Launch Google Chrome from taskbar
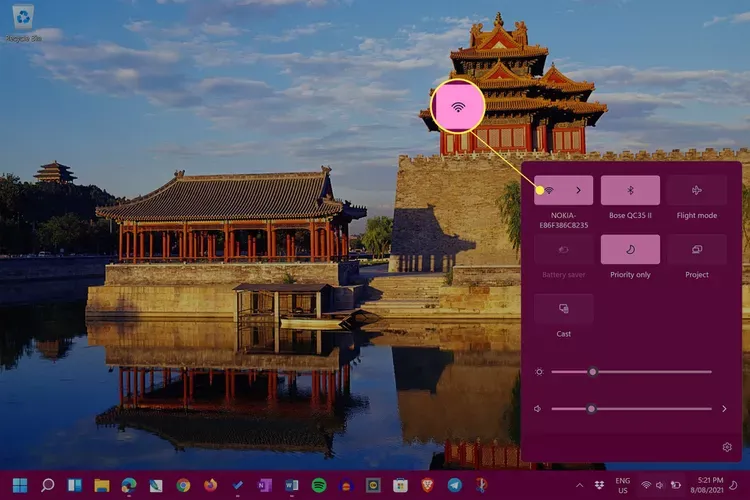The image size is (750, 500). (183, 485)
